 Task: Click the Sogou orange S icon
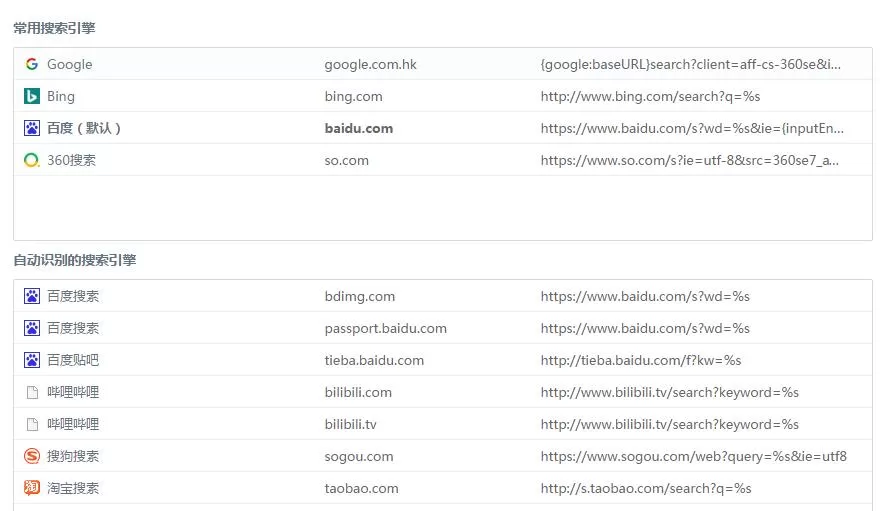pyautogui.click(x=32, y=456)
